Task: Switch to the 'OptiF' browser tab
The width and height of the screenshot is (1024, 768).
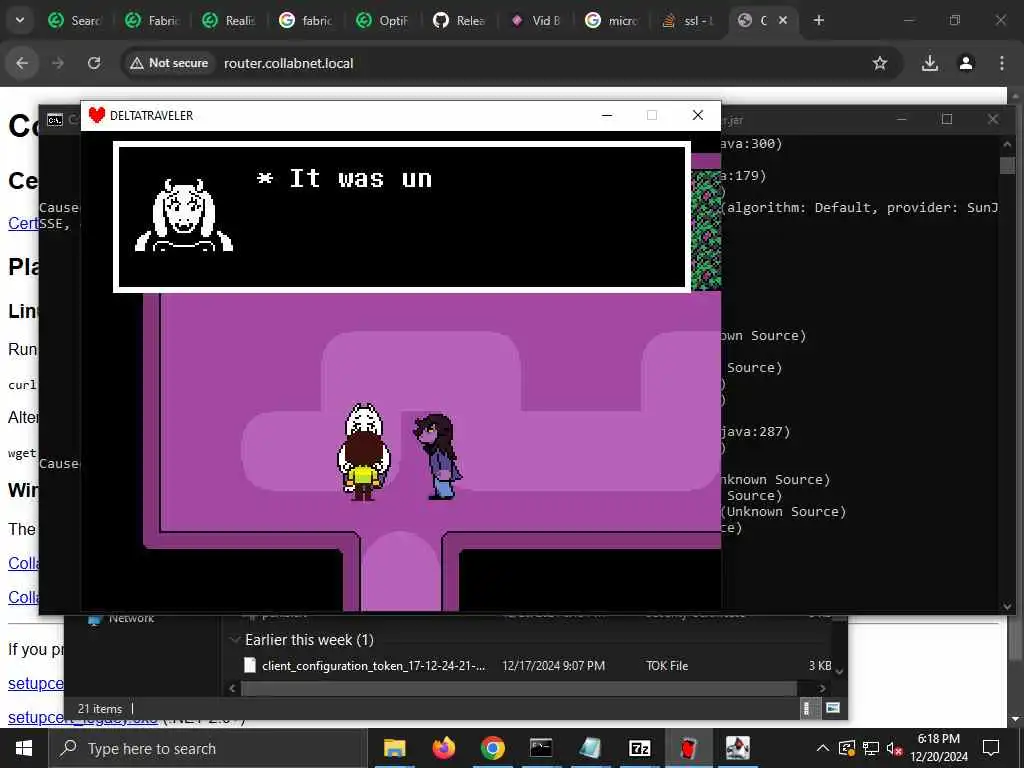Action: (x=383, y=20)
